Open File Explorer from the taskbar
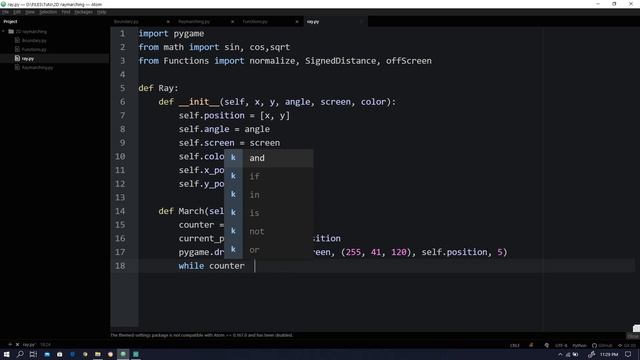 tap(98, 354)
